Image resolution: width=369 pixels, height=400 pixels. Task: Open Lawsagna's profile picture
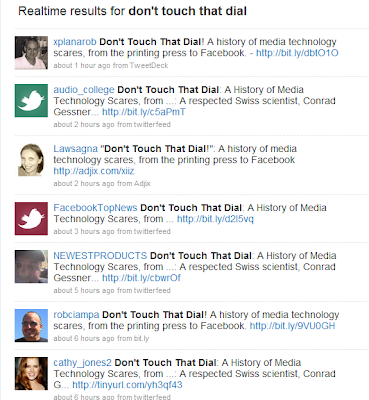point(31,160)
